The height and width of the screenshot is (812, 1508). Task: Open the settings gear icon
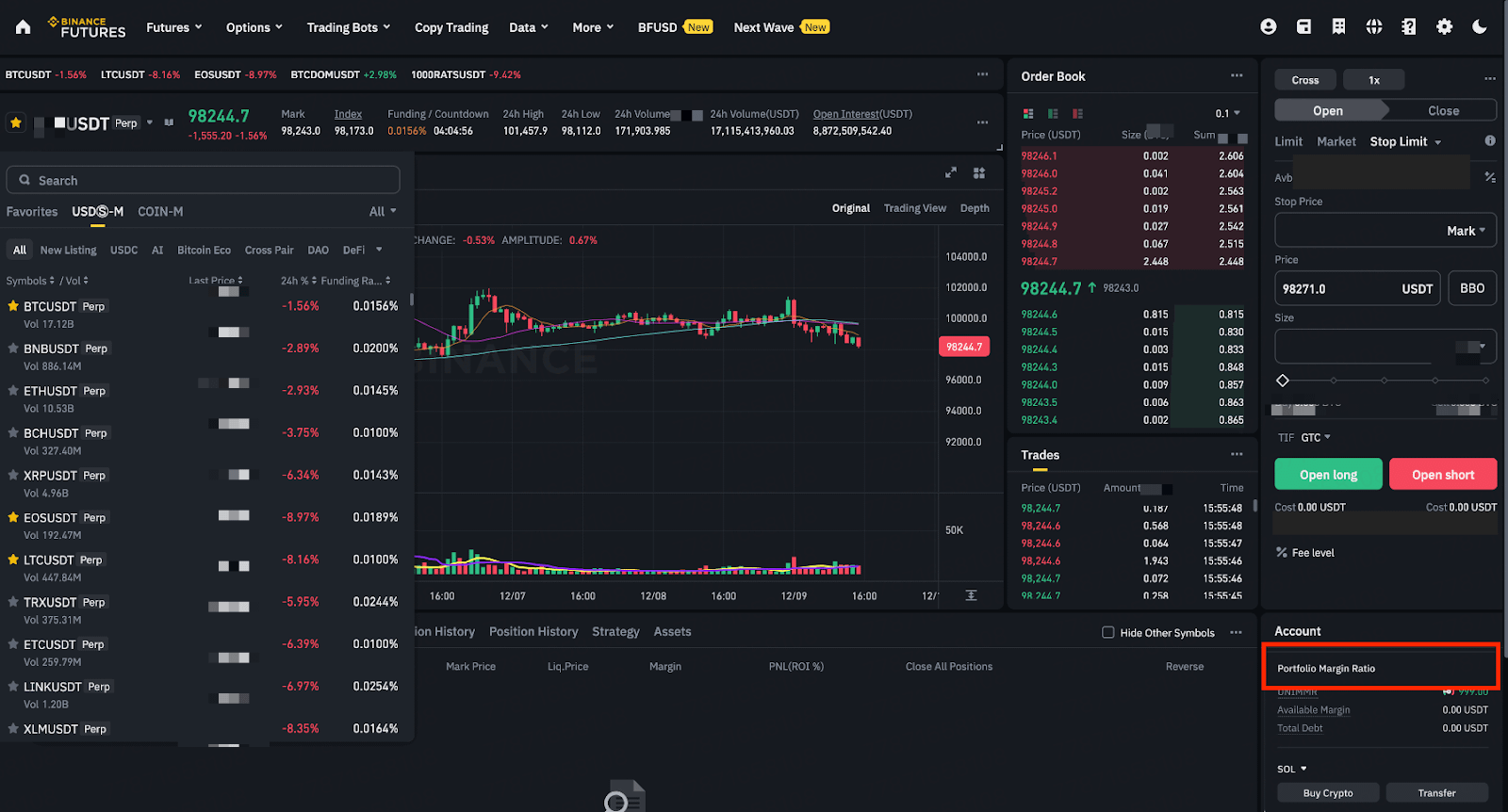[x=1444, y=27]
